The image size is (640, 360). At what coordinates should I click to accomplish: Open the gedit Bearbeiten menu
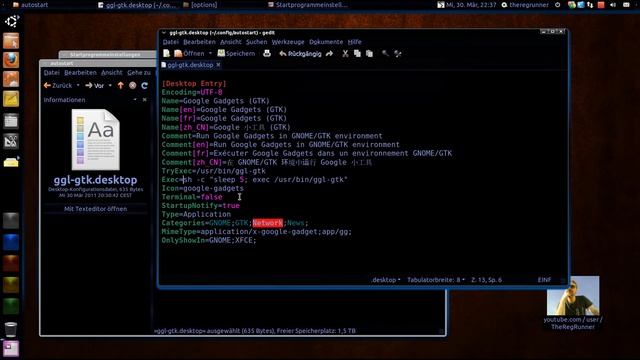pyautogui.click(x=199, y=42)
